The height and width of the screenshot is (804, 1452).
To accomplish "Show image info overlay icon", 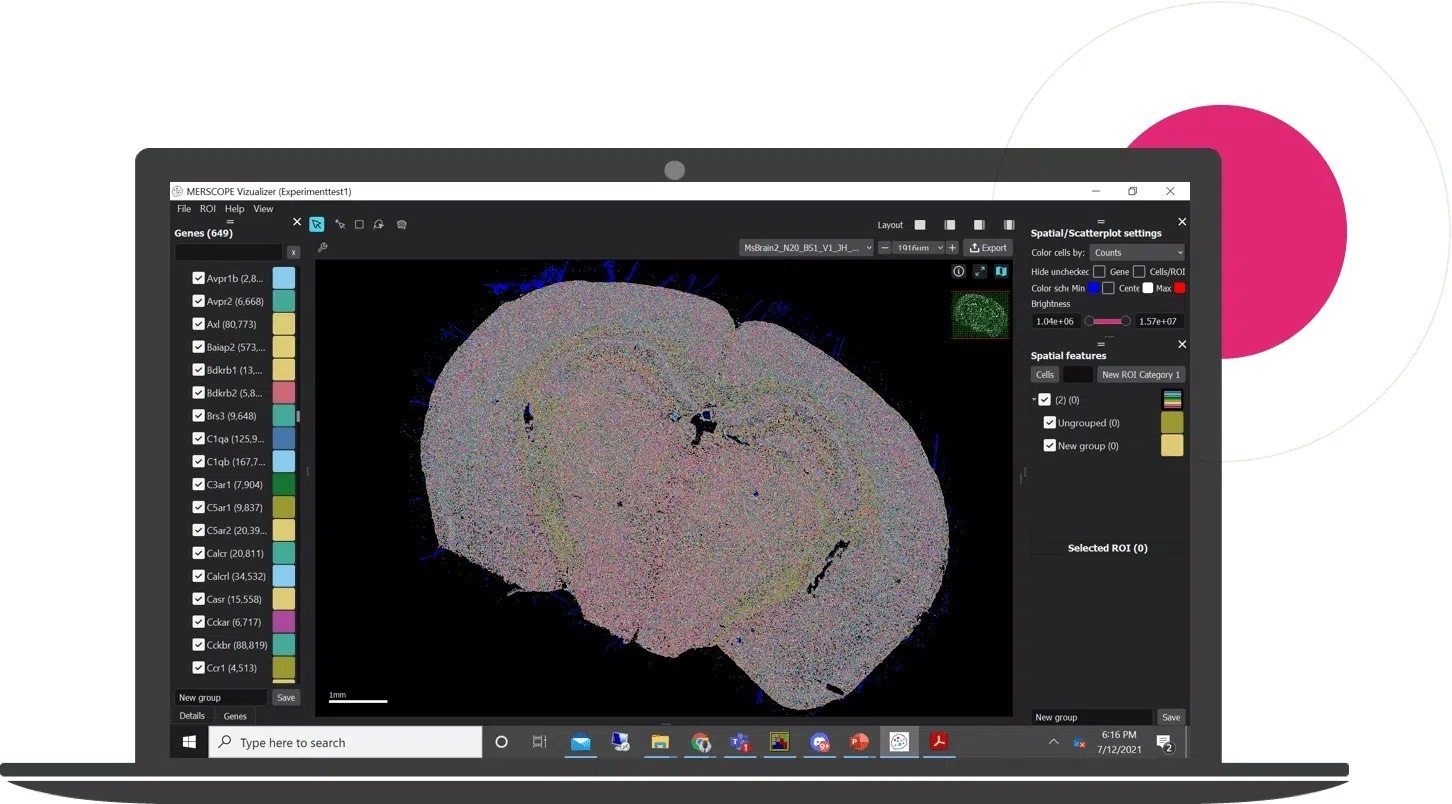I will (x=958, y=271).
